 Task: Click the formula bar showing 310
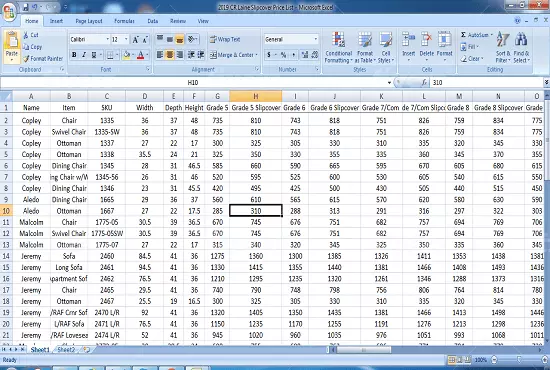click(x=487, y=83)
